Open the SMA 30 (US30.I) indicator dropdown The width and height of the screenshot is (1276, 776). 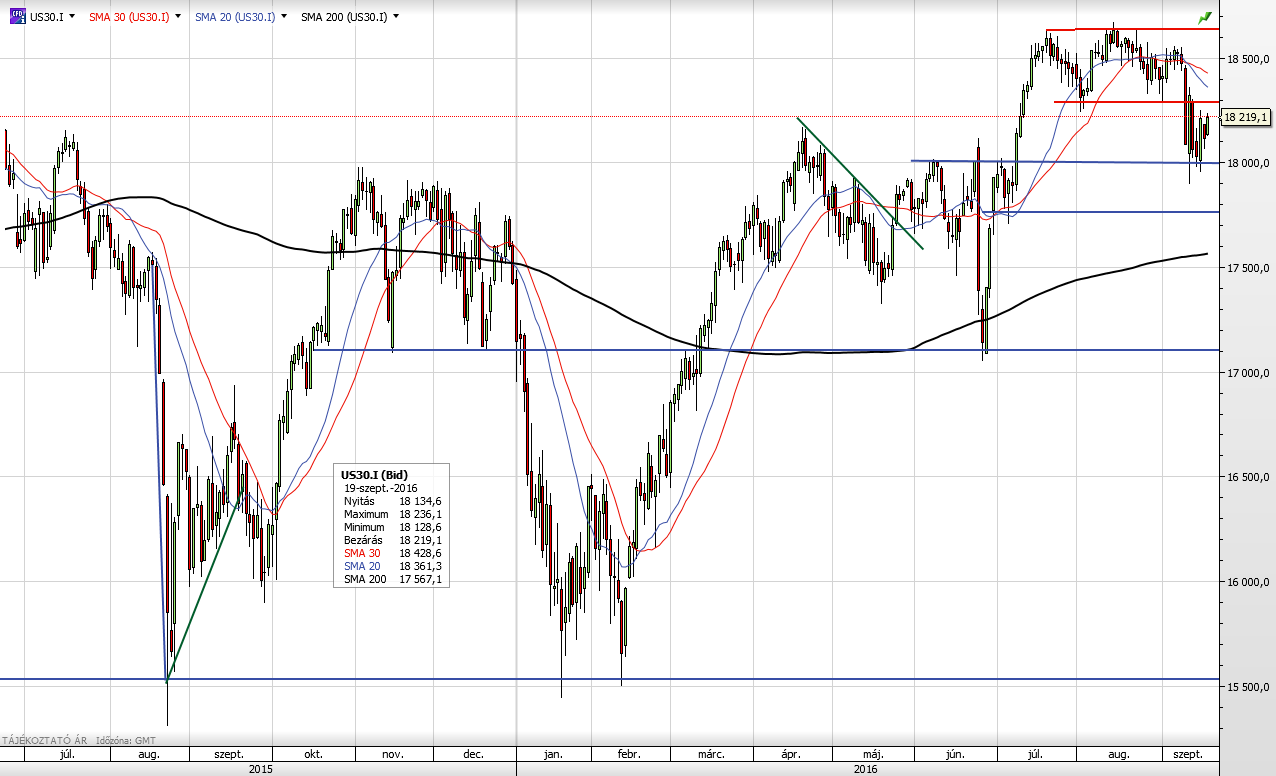click(176, 17)
